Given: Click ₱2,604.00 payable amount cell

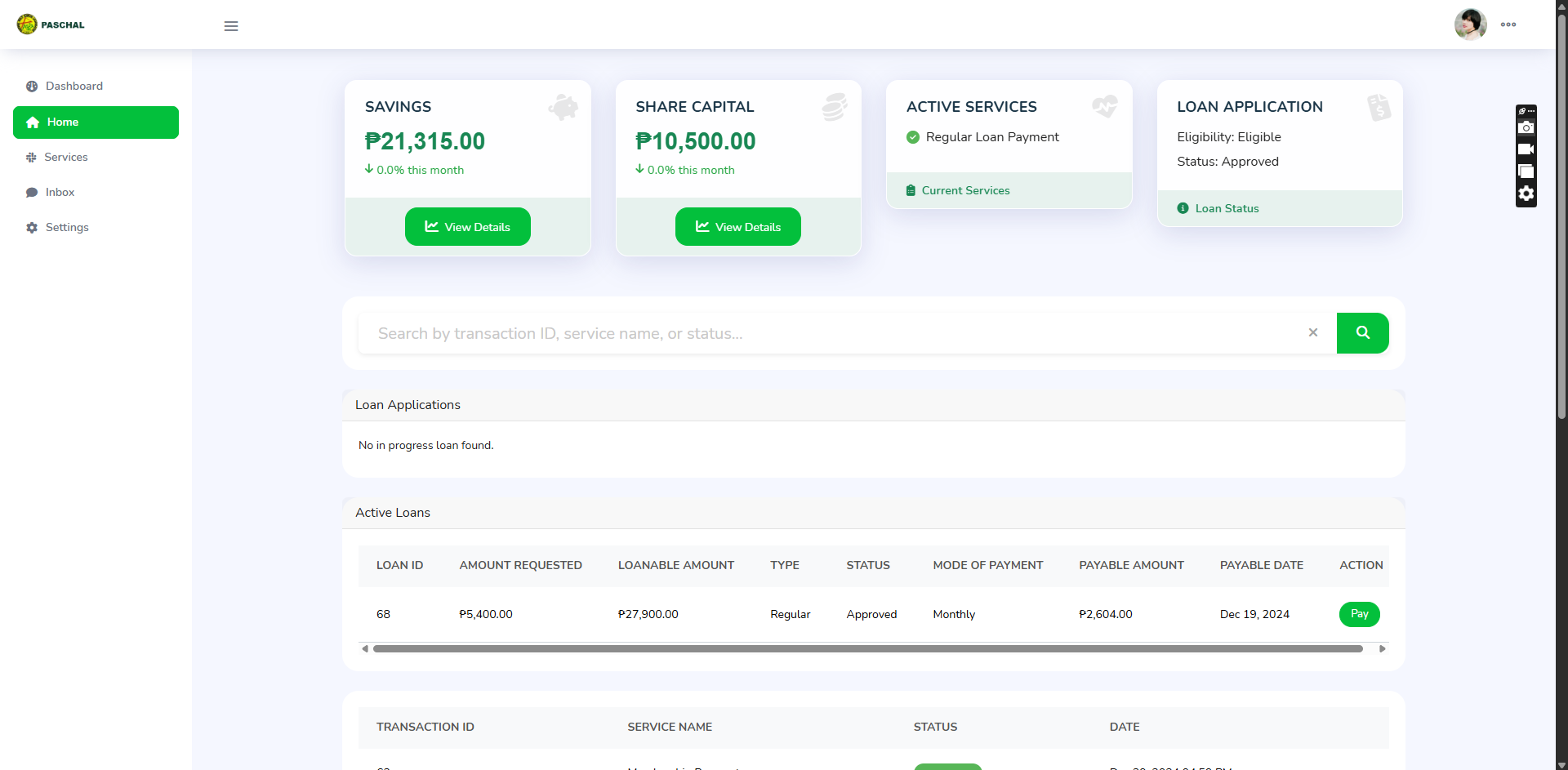Looking at the screenshot, I should [1106, 614].
